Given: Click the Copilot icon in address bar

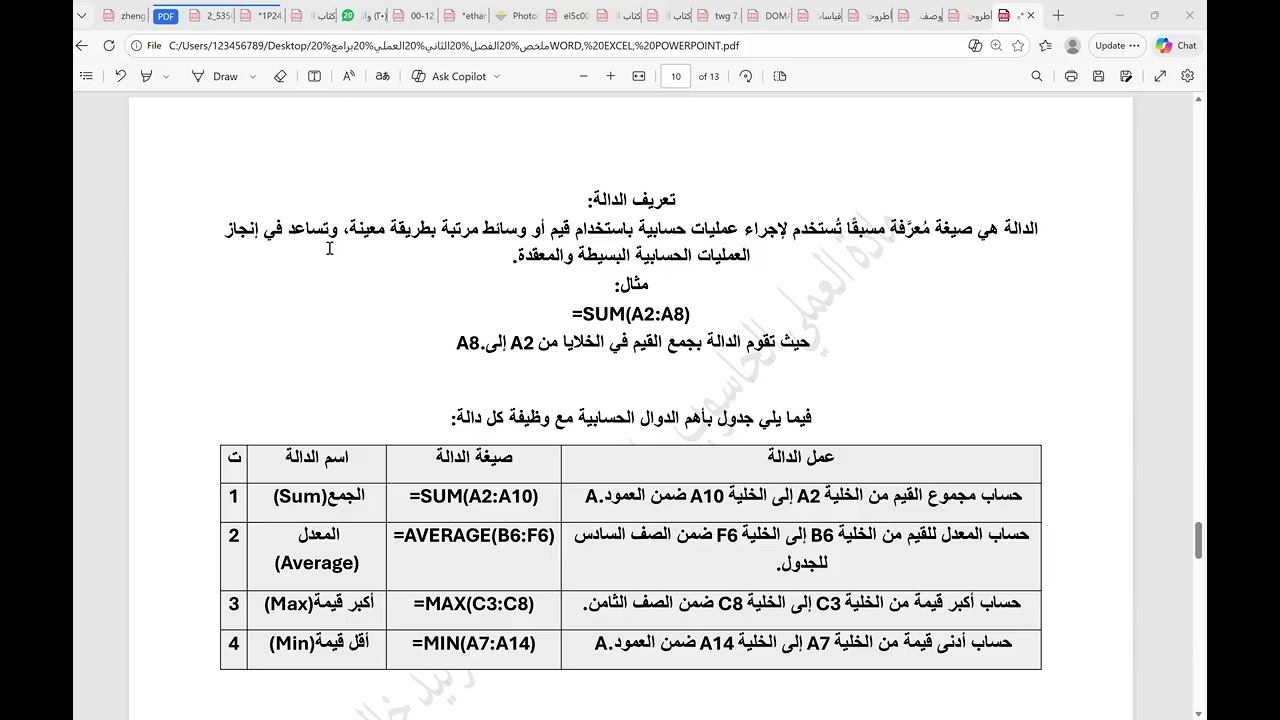Looking at the screenshot, I should [976, 45].
